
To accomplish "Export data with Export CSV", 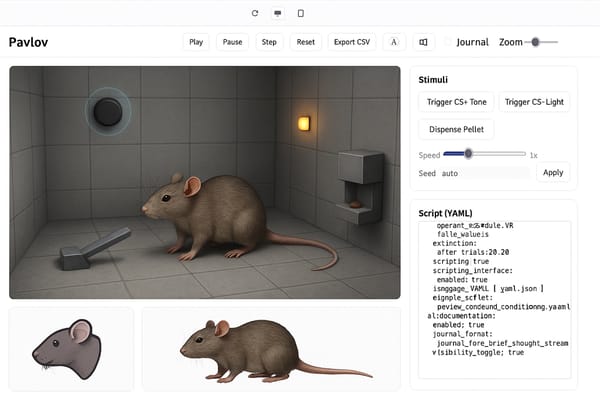I will pyautogui.click(x=352, y=42).
